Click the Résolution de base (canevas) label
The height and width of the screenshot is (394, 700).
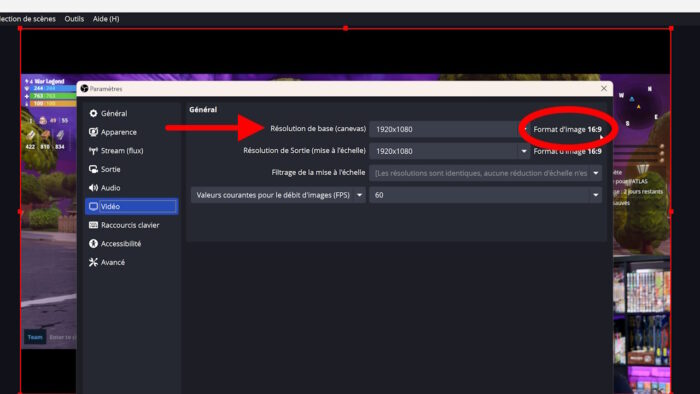(x=318, y=129)
